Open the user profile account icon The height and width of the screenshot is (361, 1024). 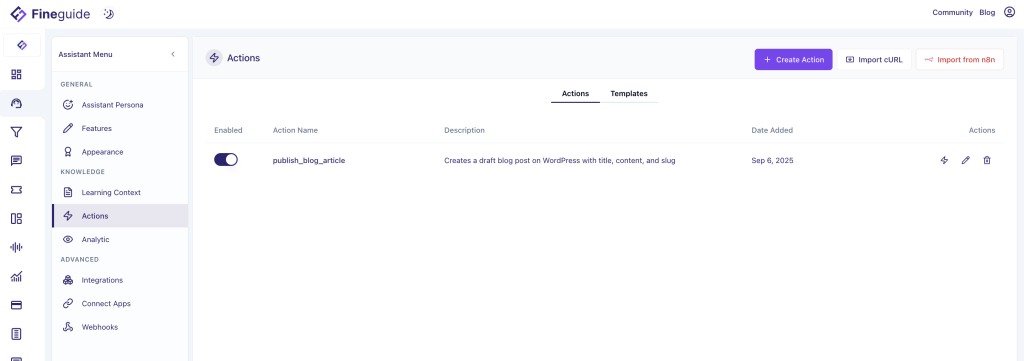click(x=1009, y=12)
